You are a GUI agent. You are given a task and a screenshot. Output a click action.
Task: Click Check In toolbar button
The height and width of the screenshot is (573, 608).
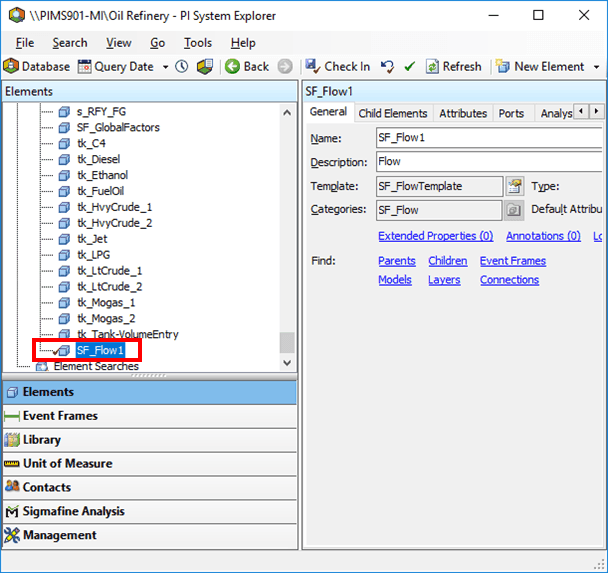pos(337,67)
